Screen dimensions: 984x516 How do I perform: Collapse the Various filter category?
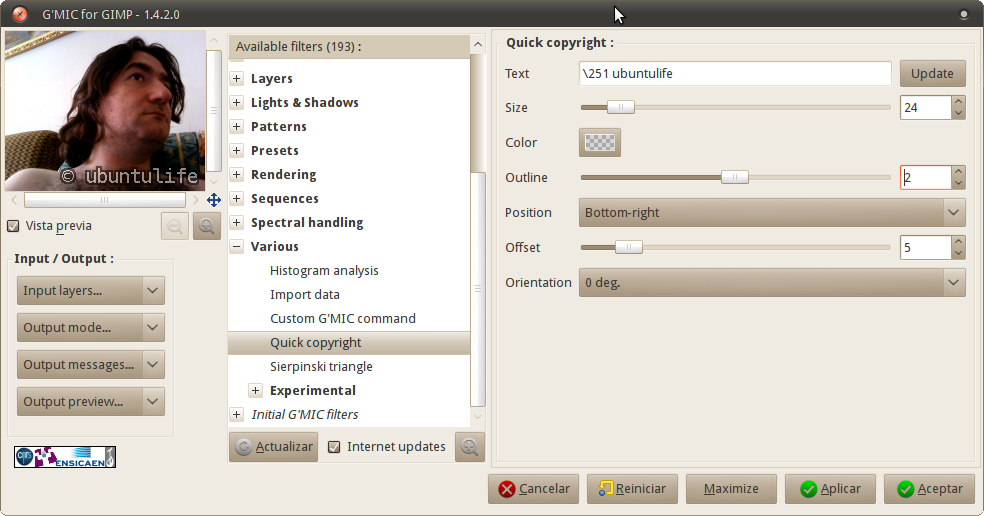pyautogui.click(x=237, y=247)
